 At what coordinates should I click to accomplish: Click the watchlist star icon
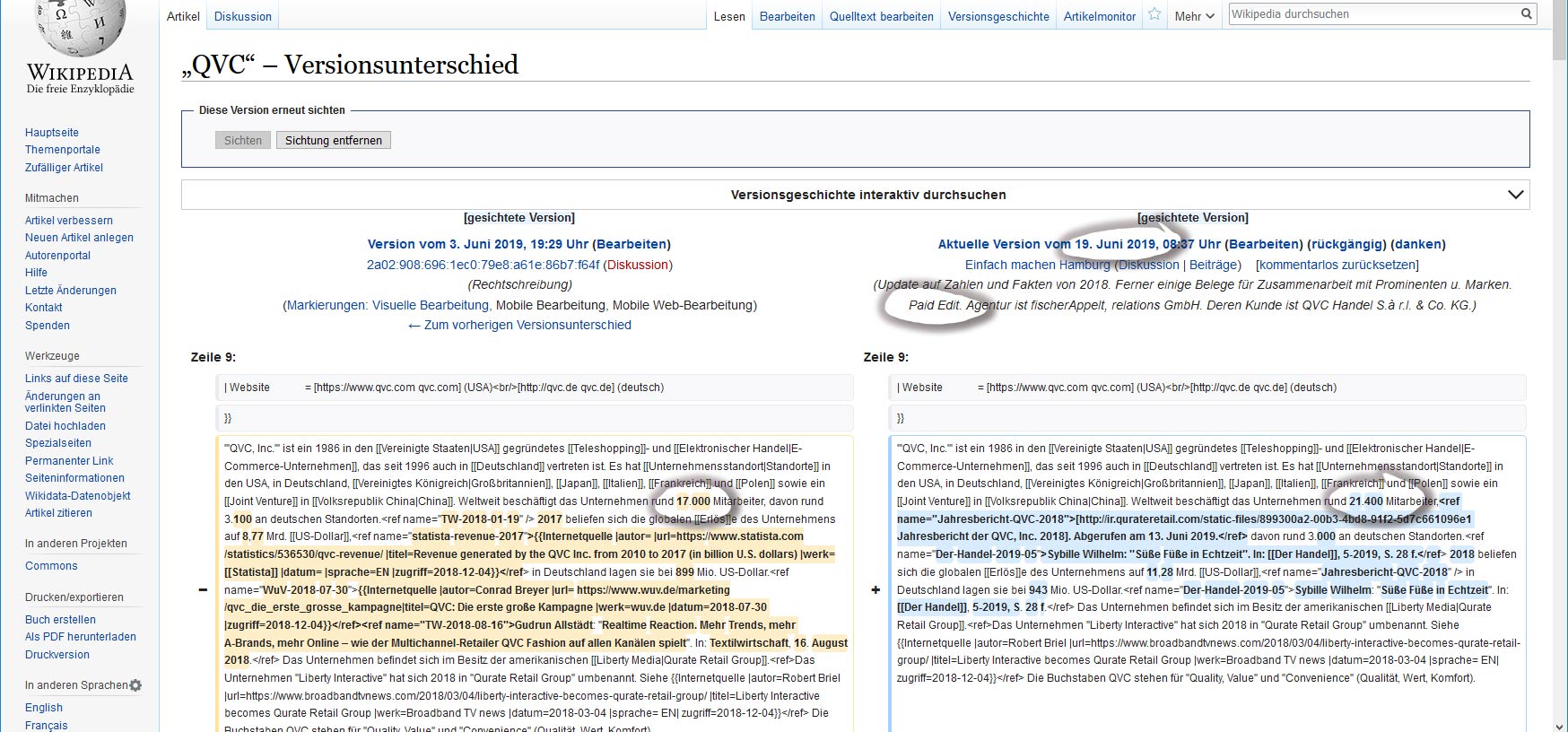1154,15
